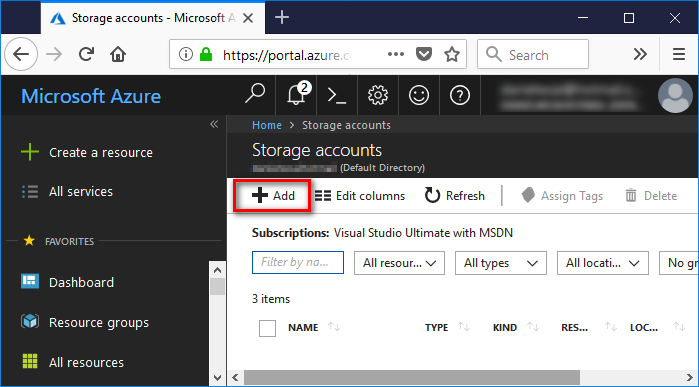Refresh the storage accounts list
This screenshot has width=699, height=387.
(454, 196)
